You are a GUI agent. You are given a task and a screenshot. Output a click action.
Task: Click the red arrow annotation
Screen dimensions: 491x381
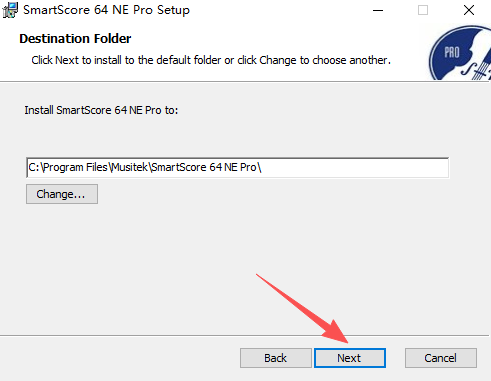click(x=302, y=308)
